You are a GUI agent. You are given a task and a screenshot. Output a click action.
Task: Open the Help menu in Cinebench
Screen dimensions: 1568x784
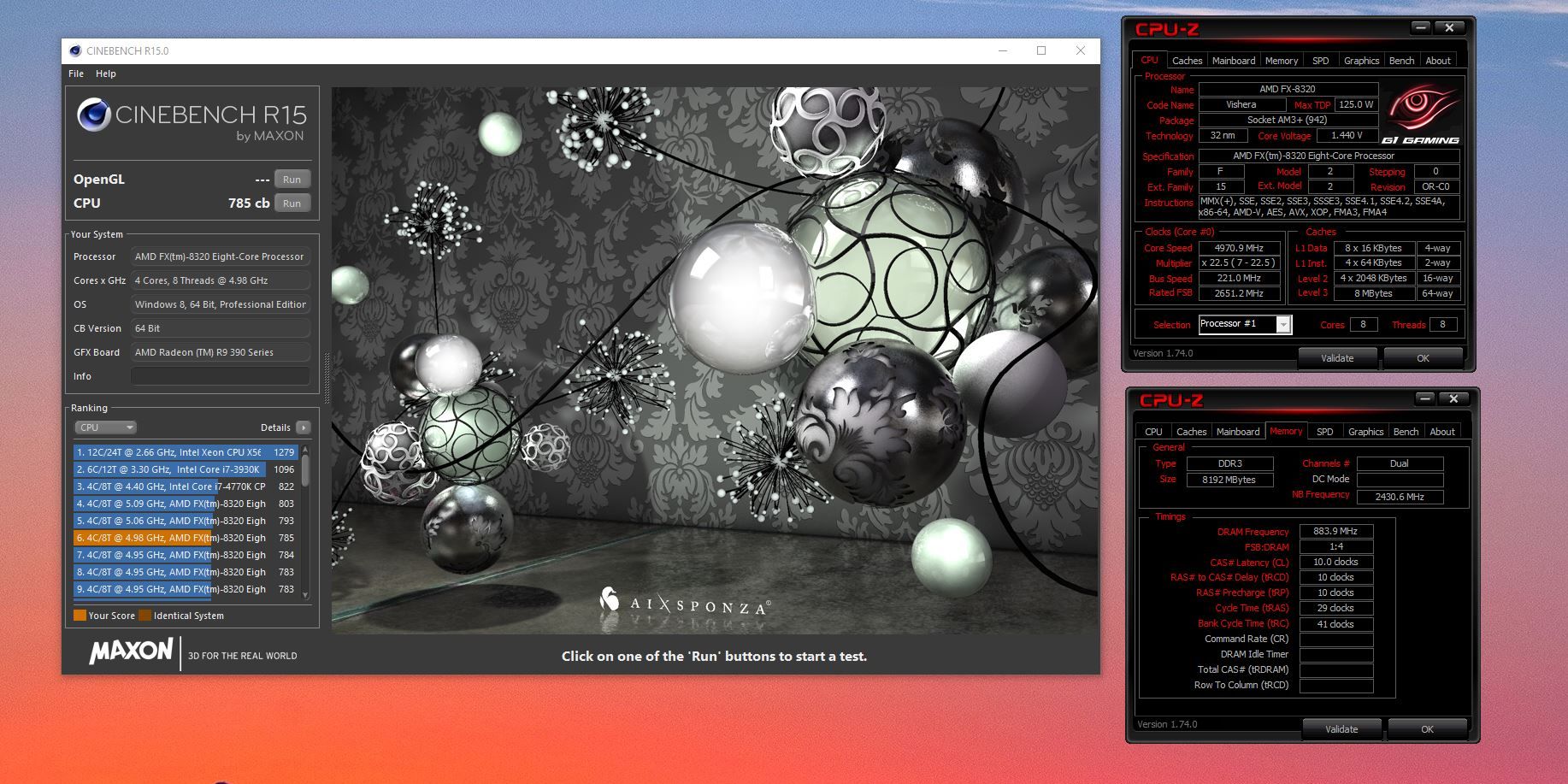(x=105, y=74)
